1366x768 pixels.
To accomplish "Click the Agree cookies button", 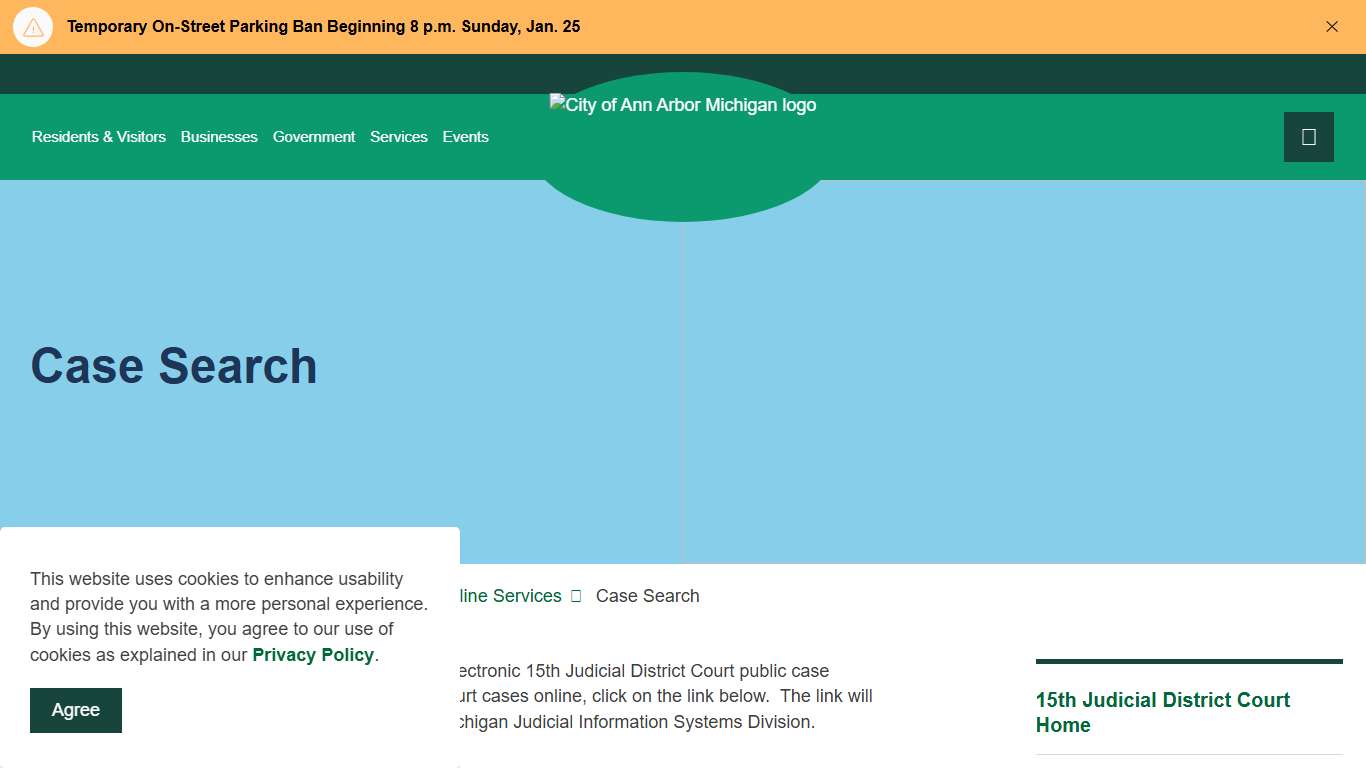I will 76,710.
